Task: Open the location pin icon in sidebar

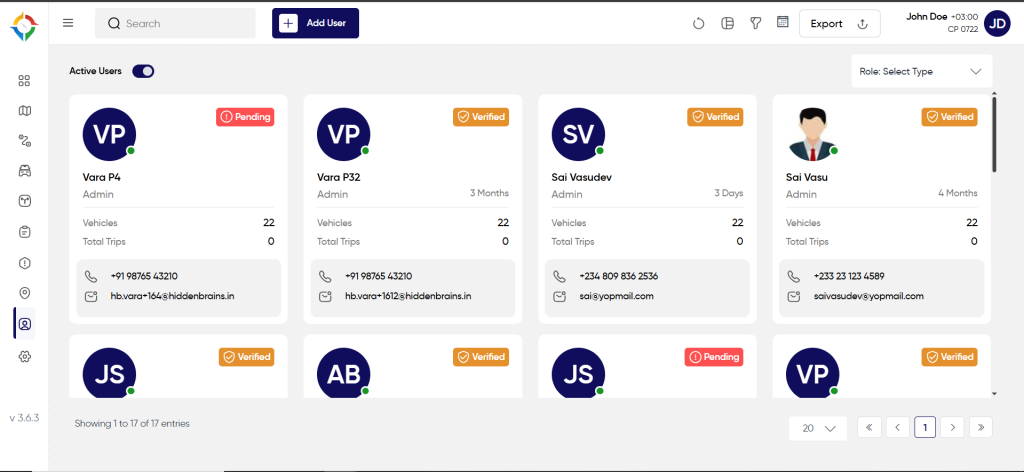Action: (24, 293)
